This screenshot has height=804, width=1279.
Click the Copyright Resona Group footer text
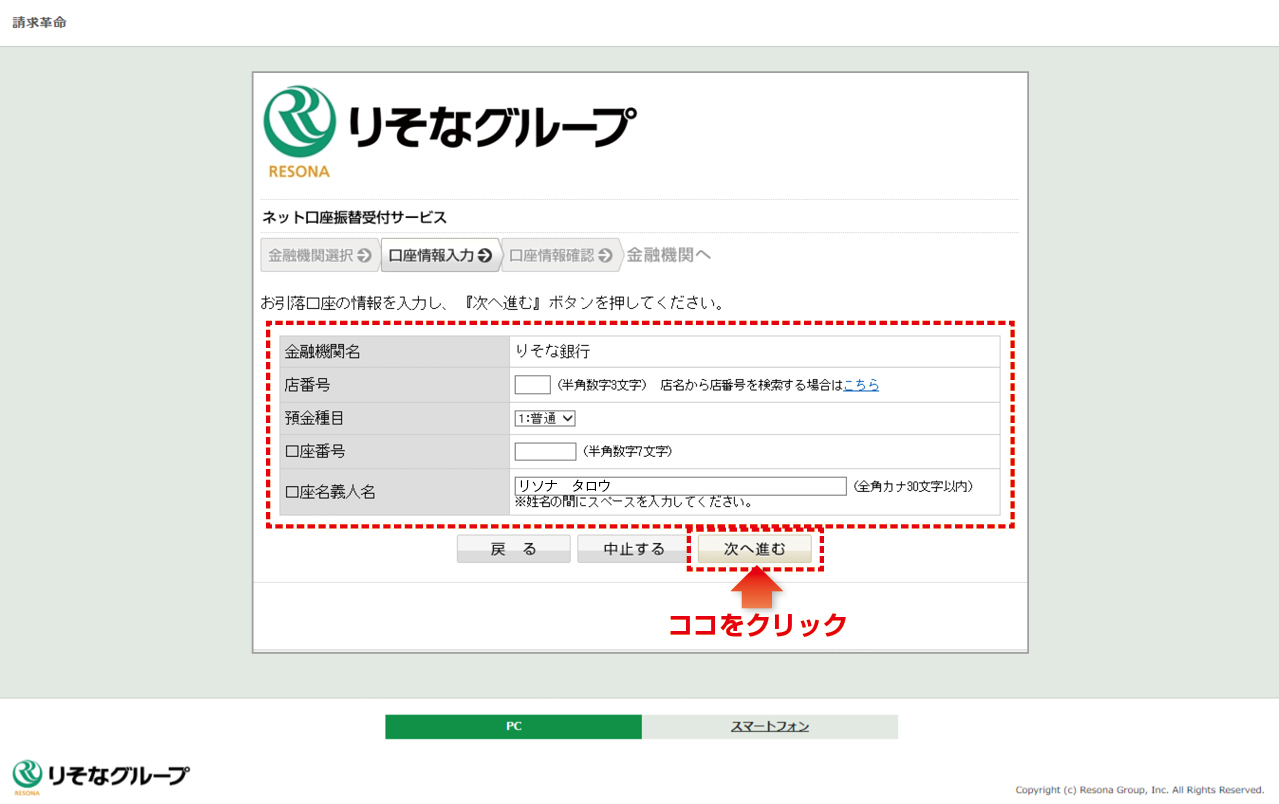tap(1140, 790)
